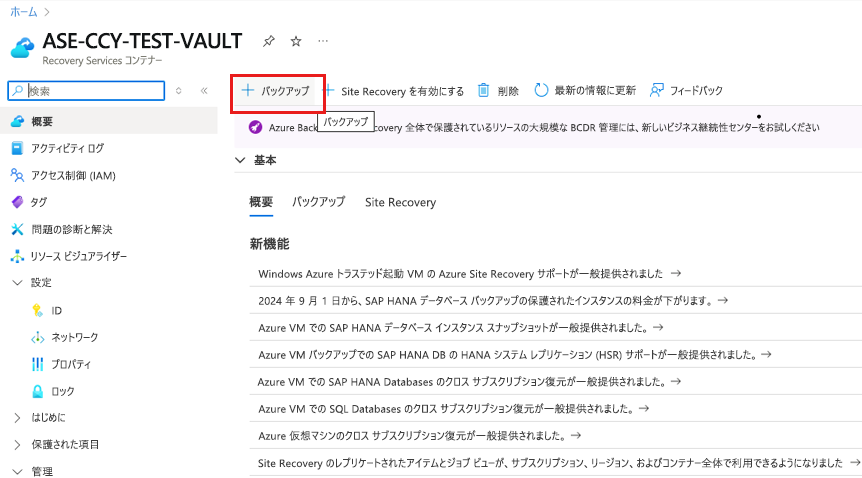Switch to the Site Recovery tab
This screenshot has width=862, height=478.
400,202
